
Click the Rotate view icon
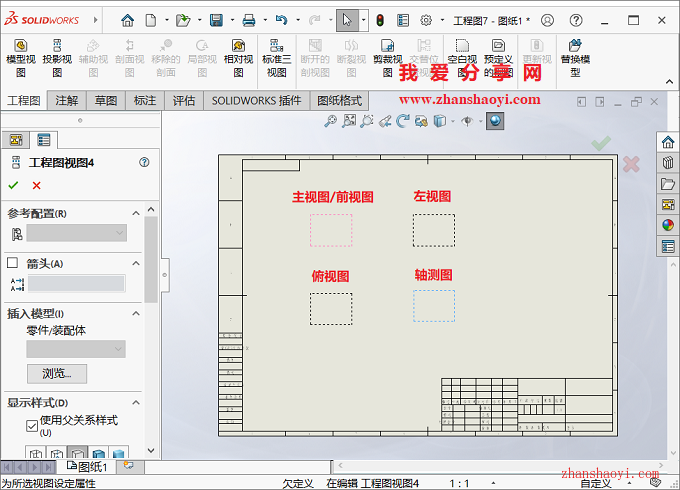tap(403, 121)
